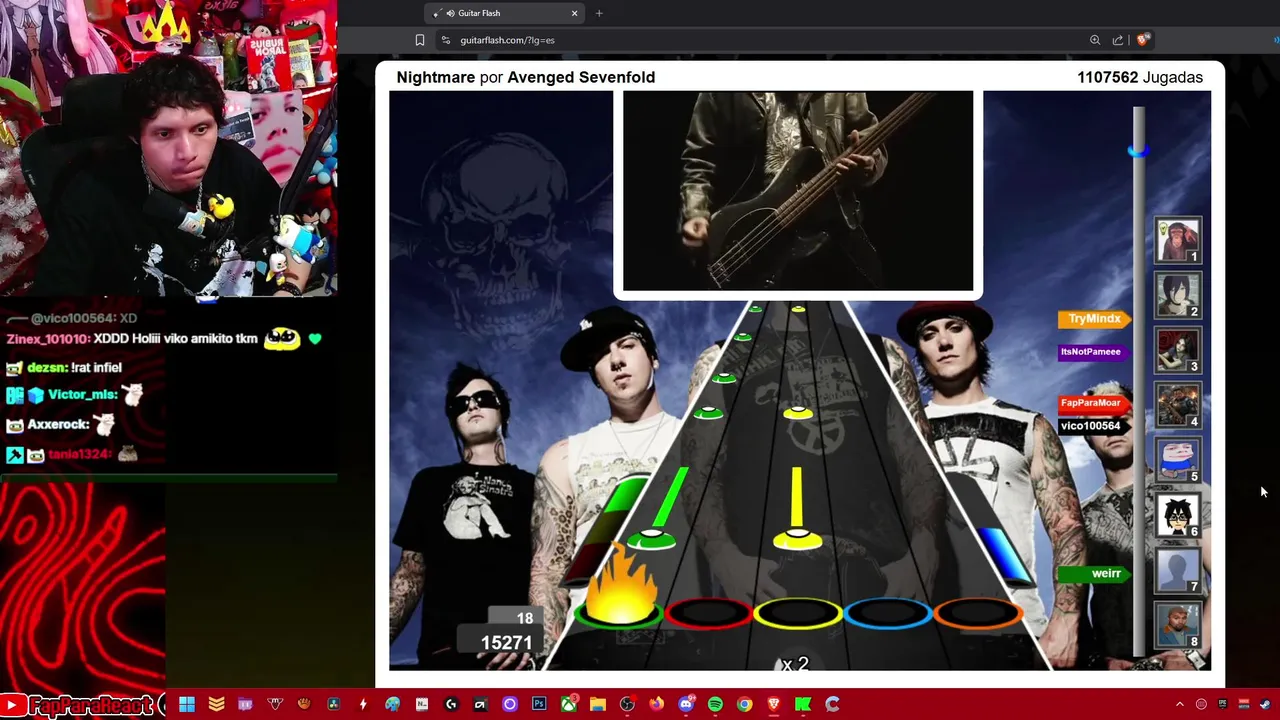Click the vertical song progress bar
Viewport: 1280px width, 720px height.
(x=1139, y=380)
